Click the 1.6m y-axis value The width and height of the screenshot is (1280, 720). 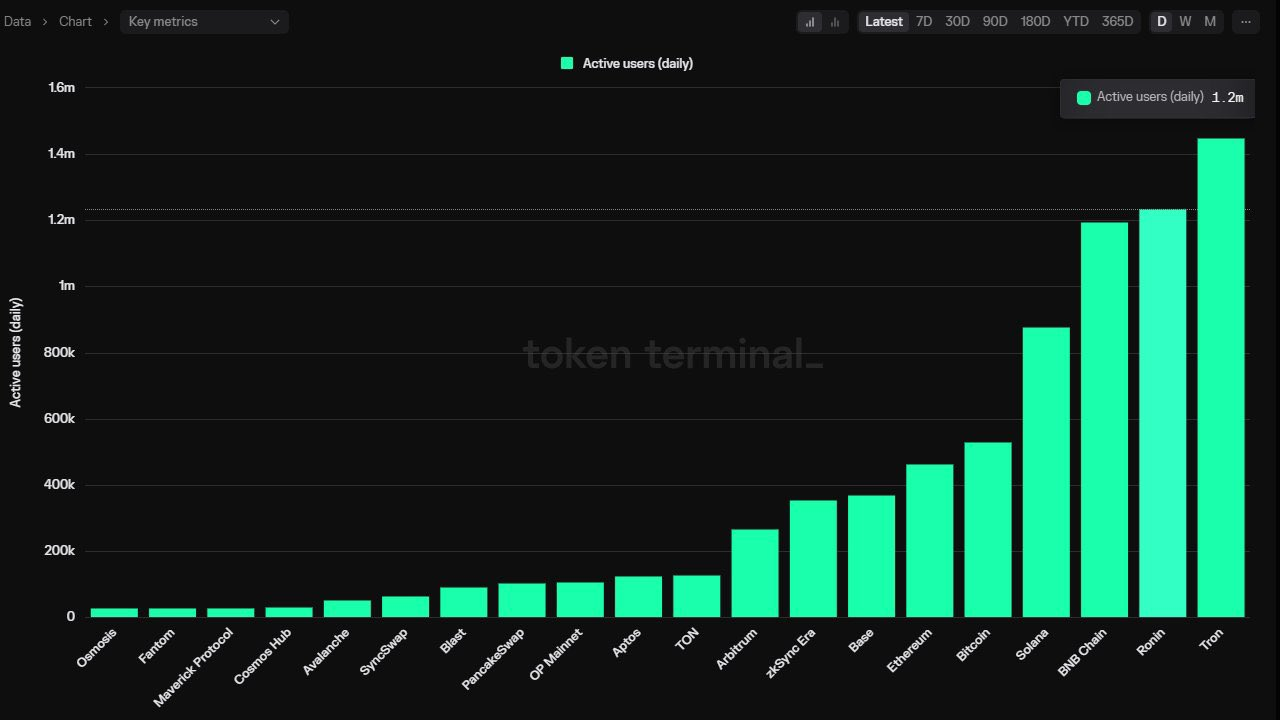coord(62,88)
